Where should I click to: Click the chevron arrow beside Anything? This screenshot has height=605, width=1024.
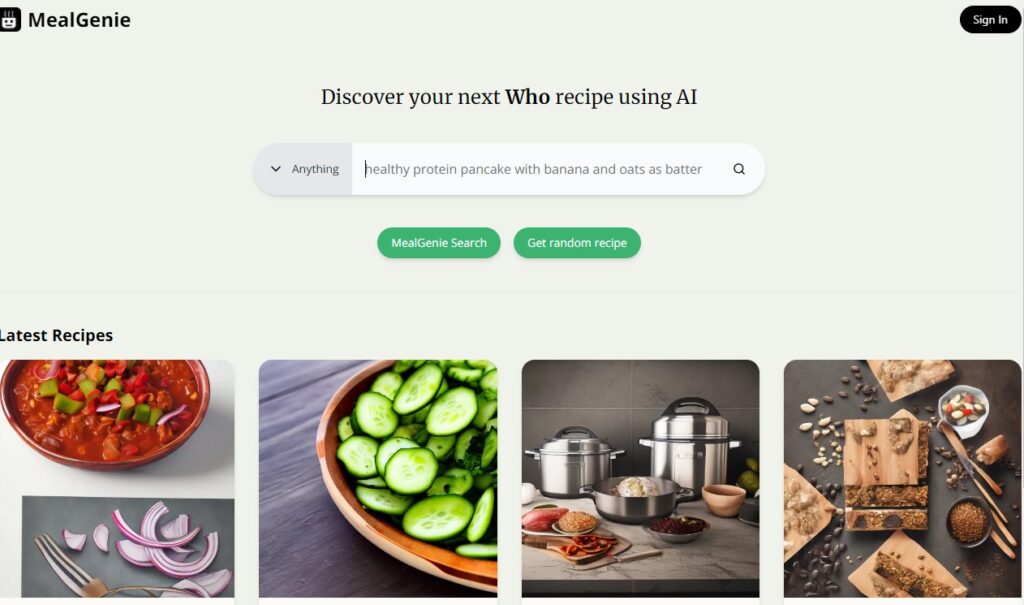point(276,169)
